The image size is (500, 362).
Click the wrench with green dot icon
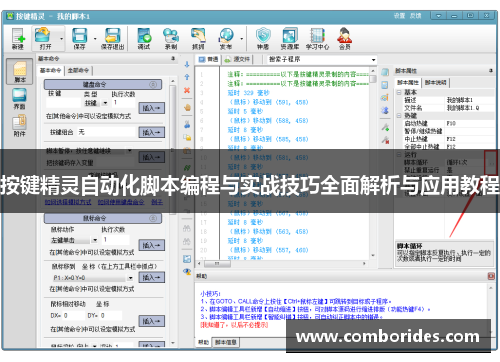(x=385, y=127)
